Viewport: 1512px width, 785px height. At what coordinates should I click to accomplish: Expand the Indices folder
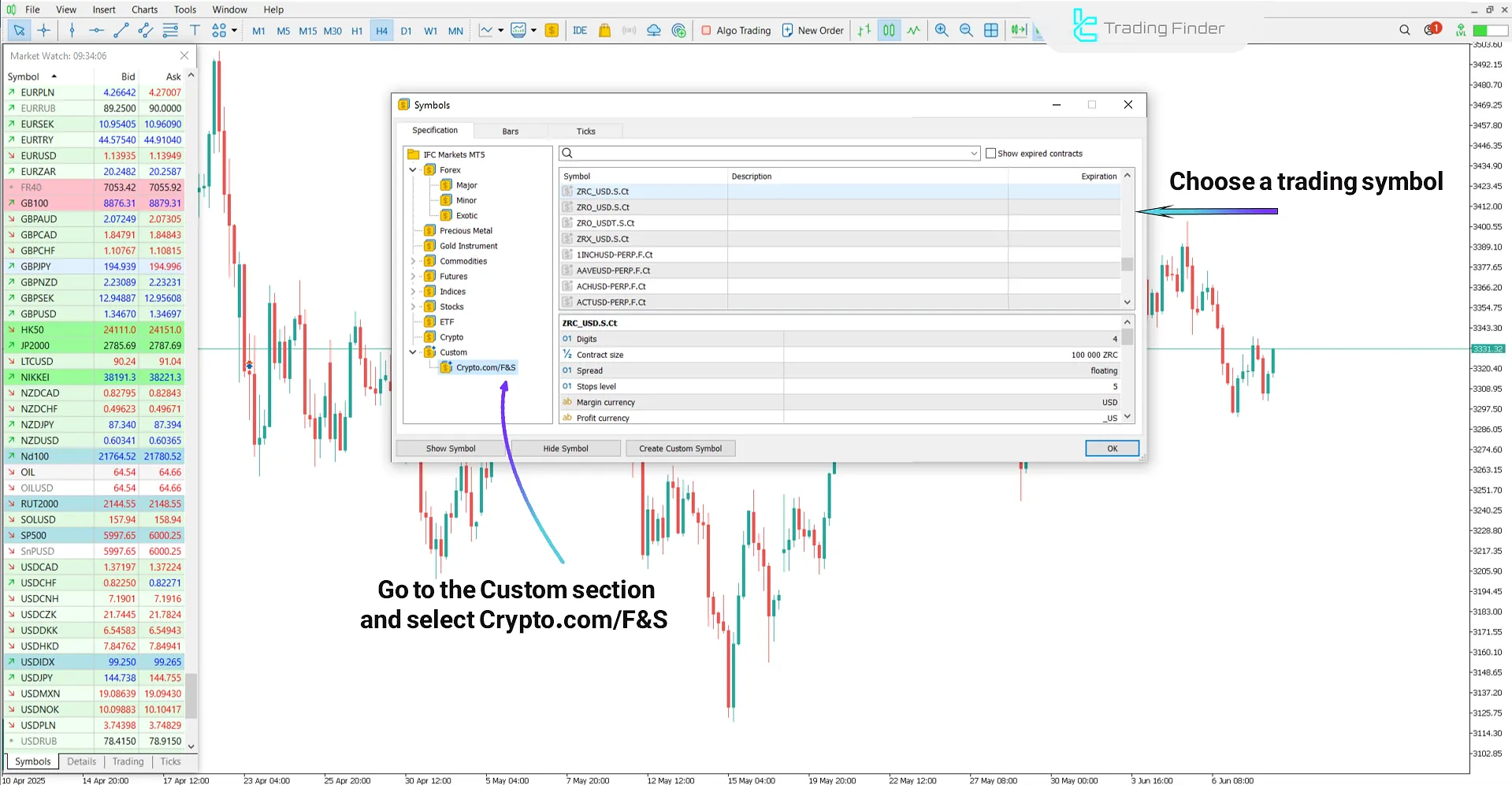[413, 291]
